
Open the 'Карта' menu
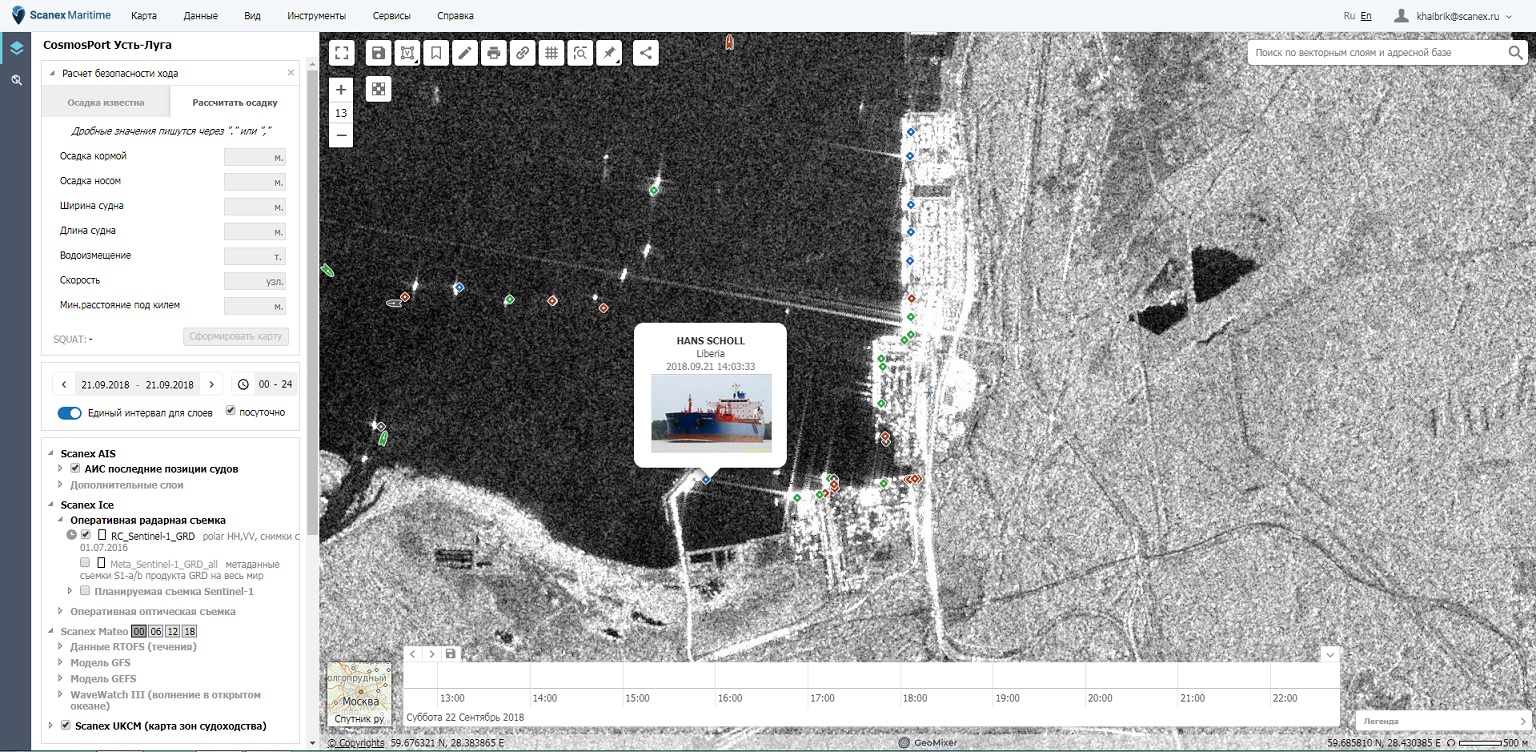(144, 16)
